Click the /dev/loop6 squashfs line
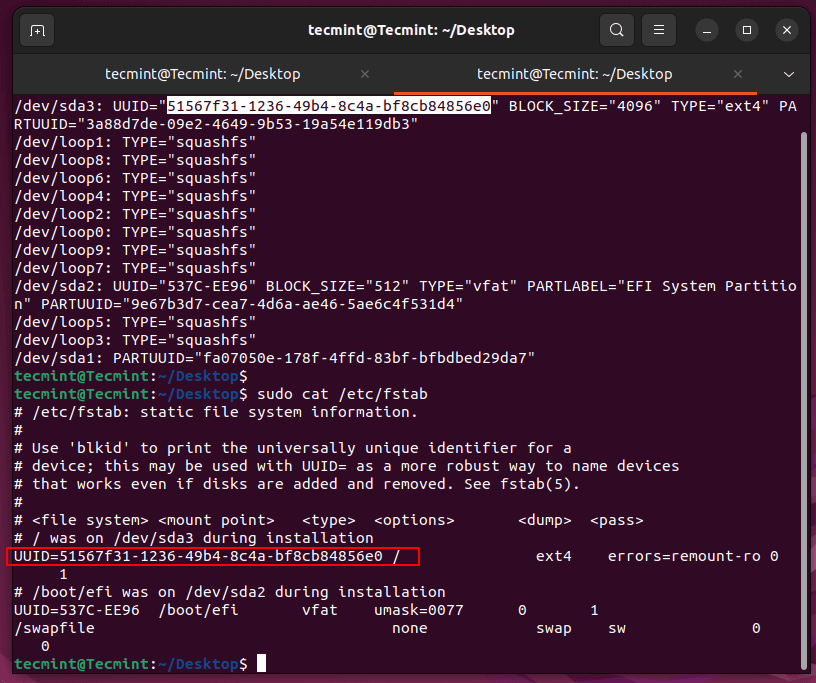816x683 pixels. 135,179
